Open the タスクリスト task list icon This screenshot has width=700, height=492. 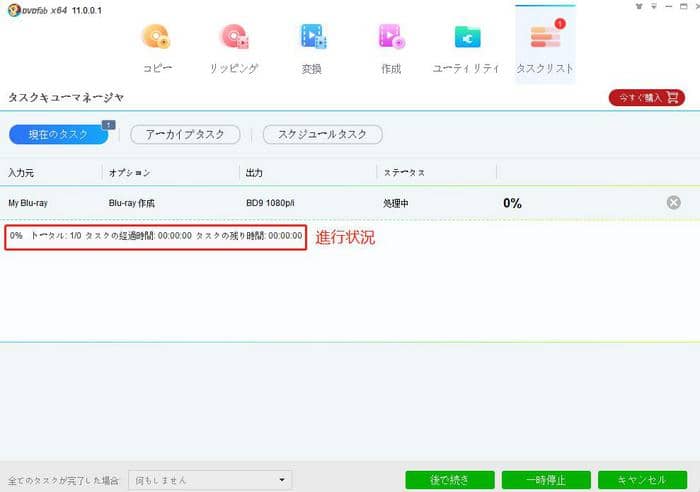click(545, 38)
